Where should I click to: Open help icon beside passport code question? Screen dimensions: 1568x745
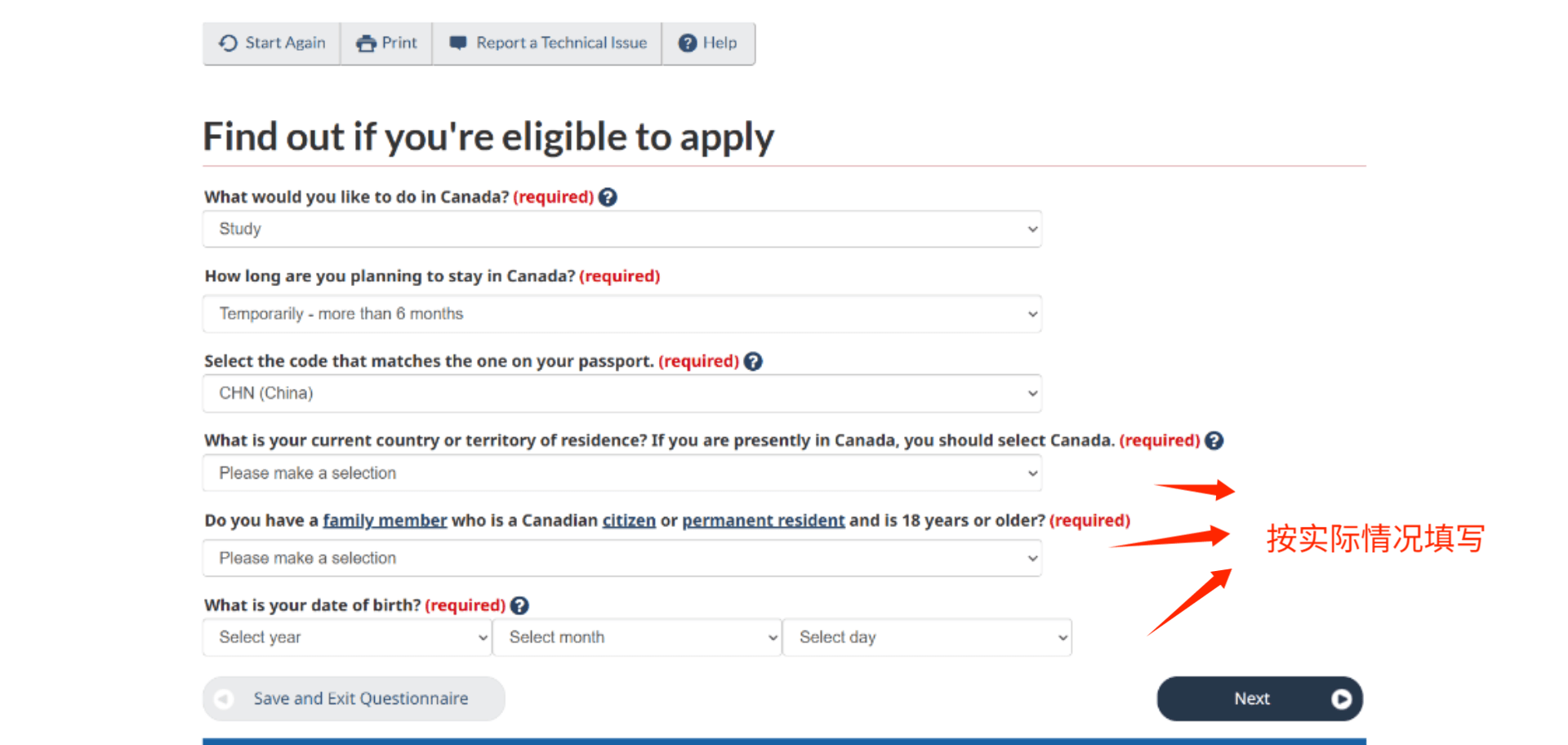click(753, 361)
